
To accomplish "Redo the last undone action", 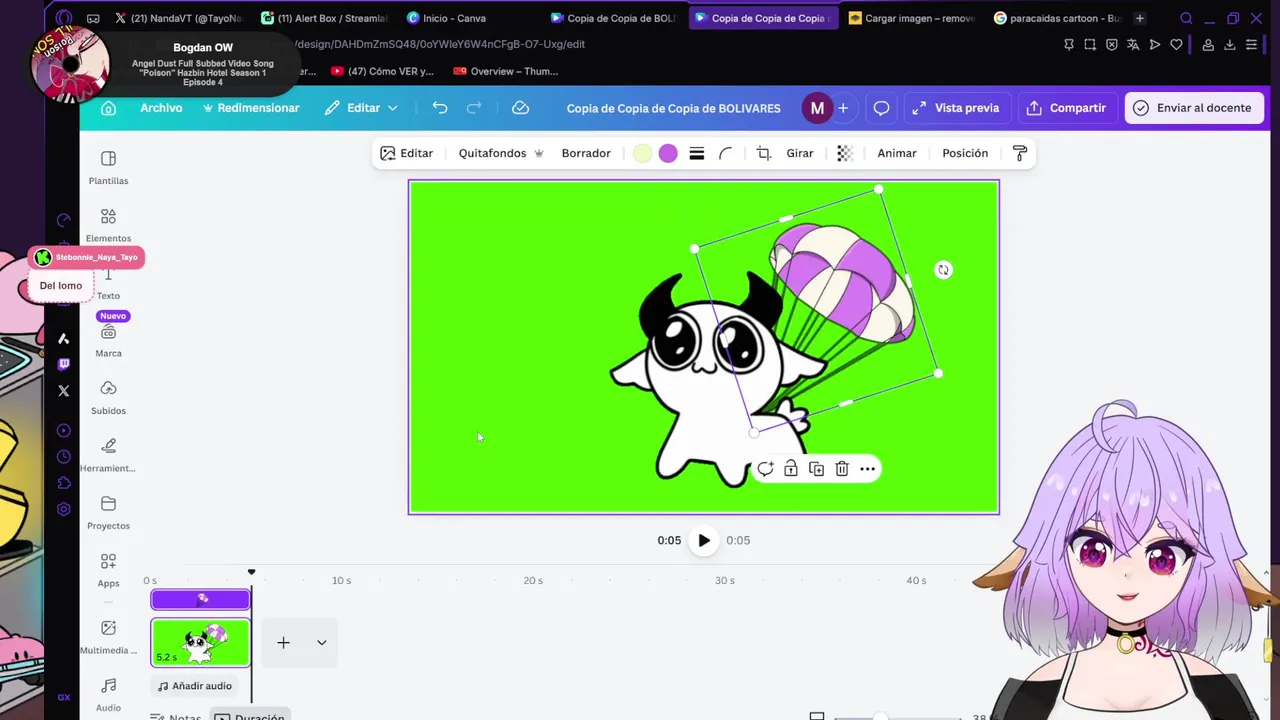I will click(474, 108).
